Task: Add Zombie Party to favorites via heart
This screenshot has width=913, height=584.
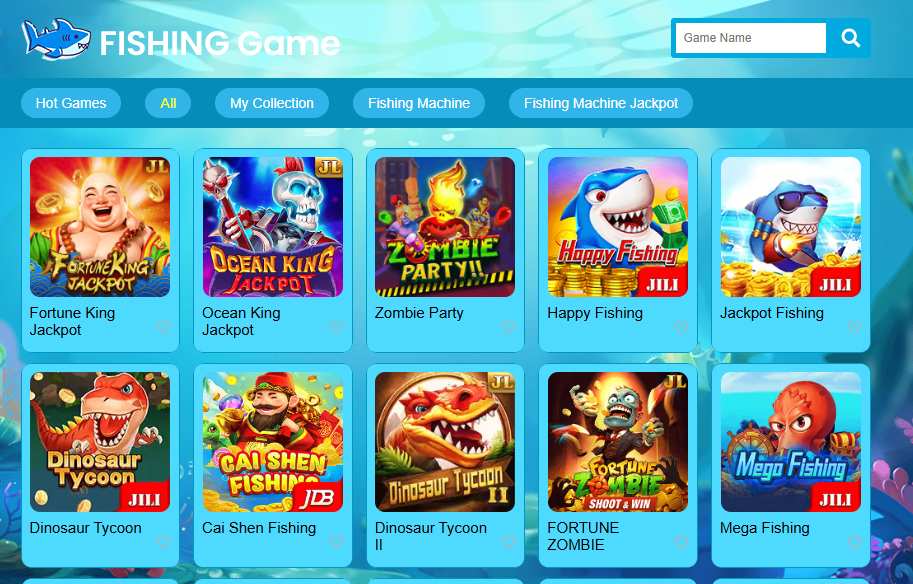Action: [x=508, y=327]
